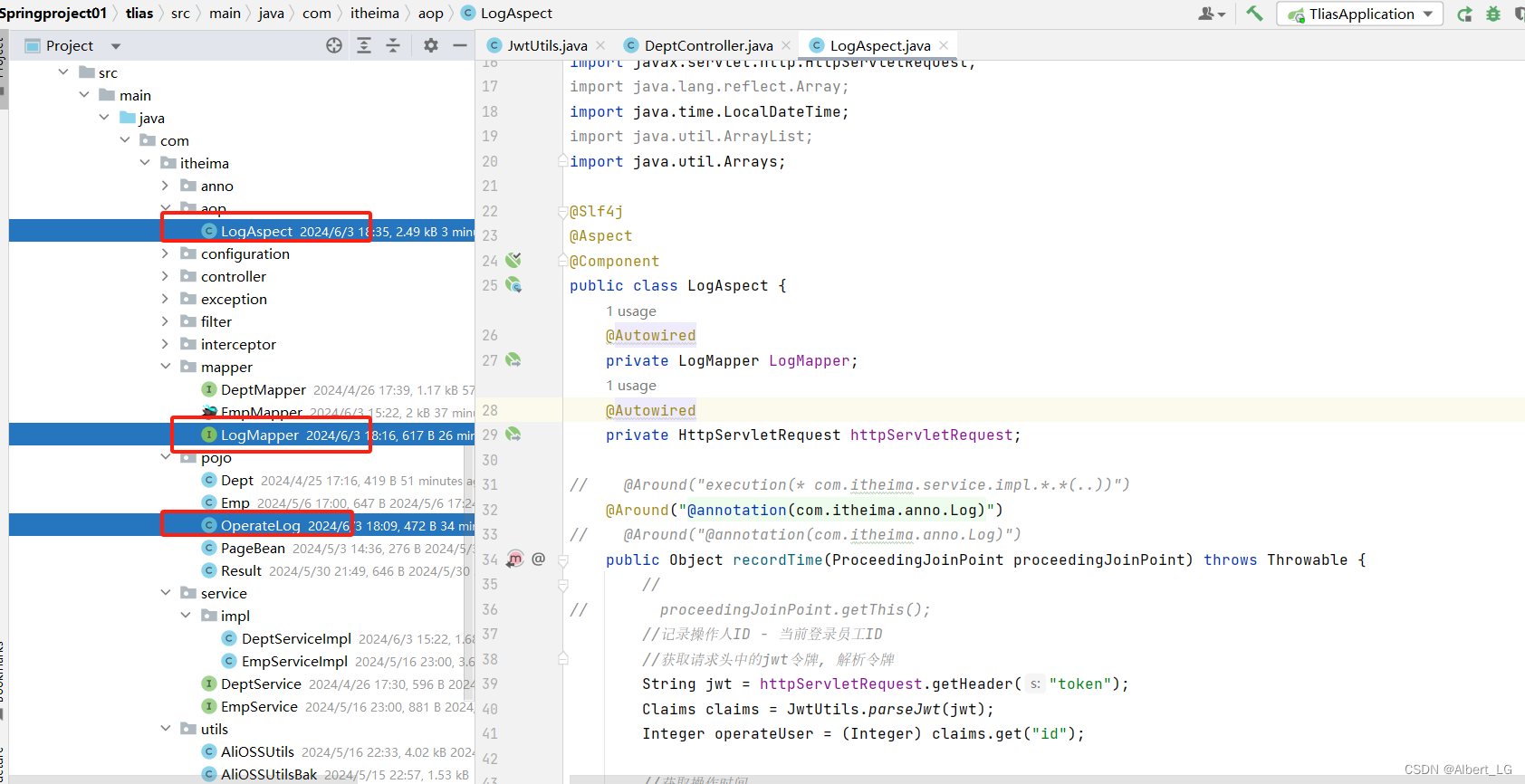Viewport: 1525px width, 784px height.
Task: Hide the Project tool window
Action: [460, 45]
